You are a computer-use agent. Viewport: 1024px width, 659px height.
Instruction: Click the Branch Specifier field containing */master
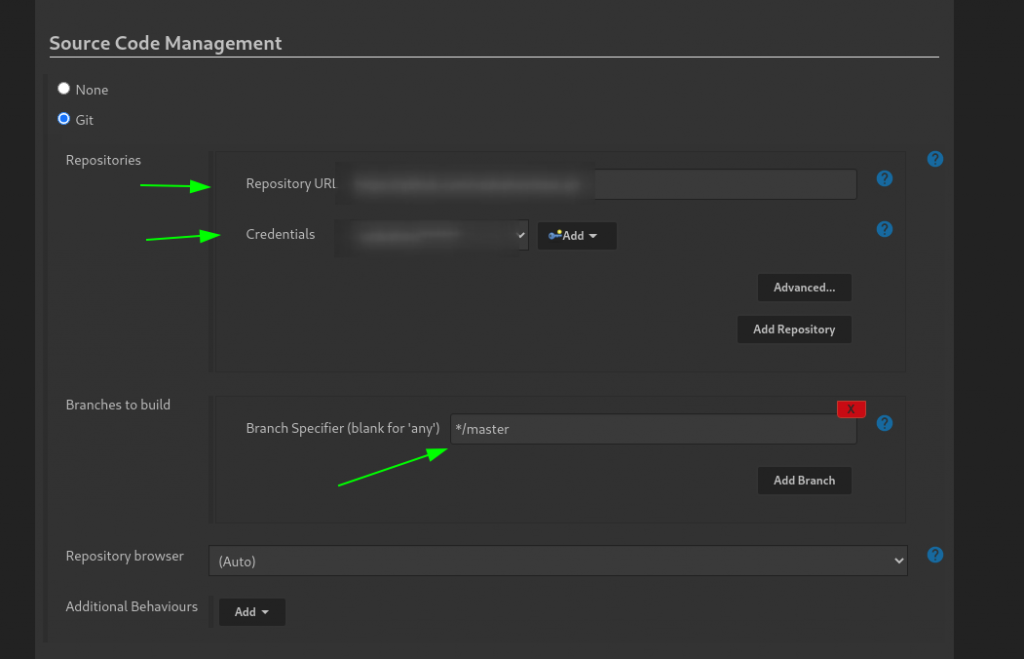652,429
